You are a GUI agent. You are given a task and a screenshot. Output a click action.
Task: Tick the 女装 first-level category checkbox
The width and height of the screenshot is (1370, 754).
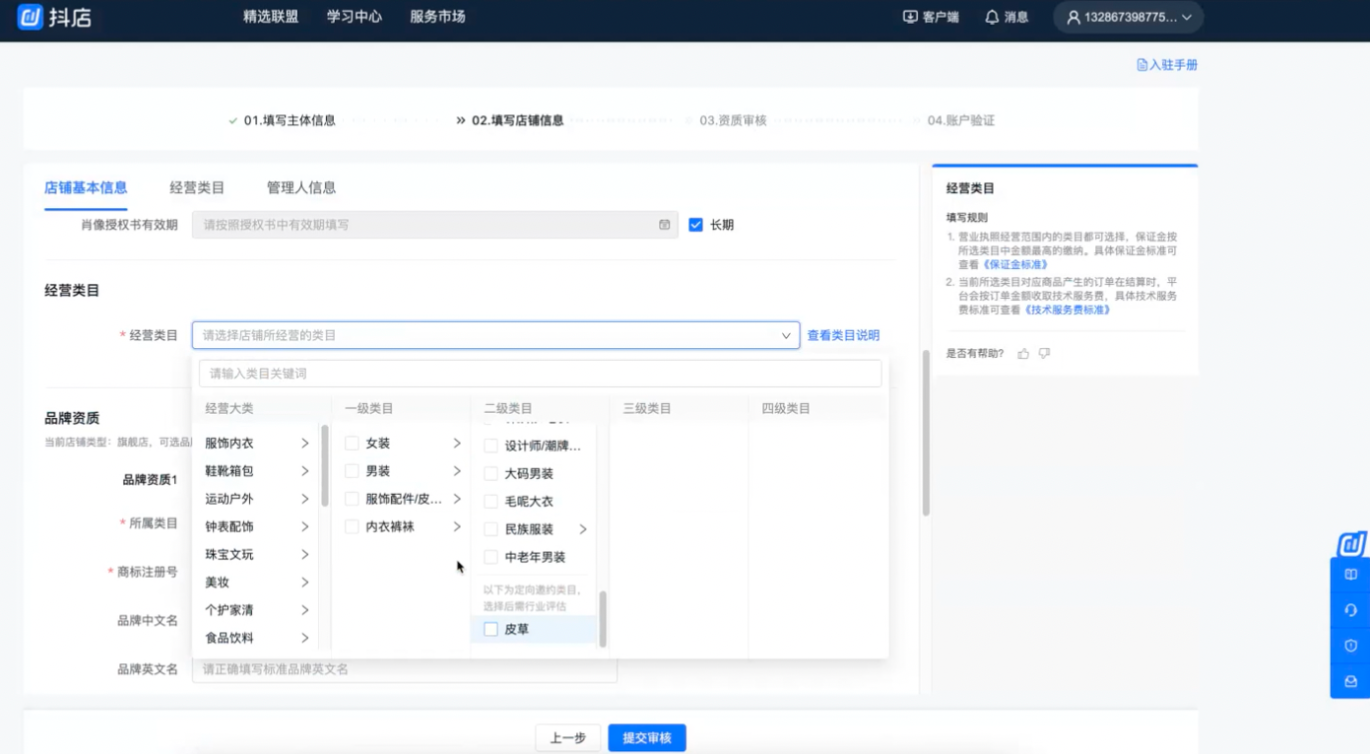point(352,443)
